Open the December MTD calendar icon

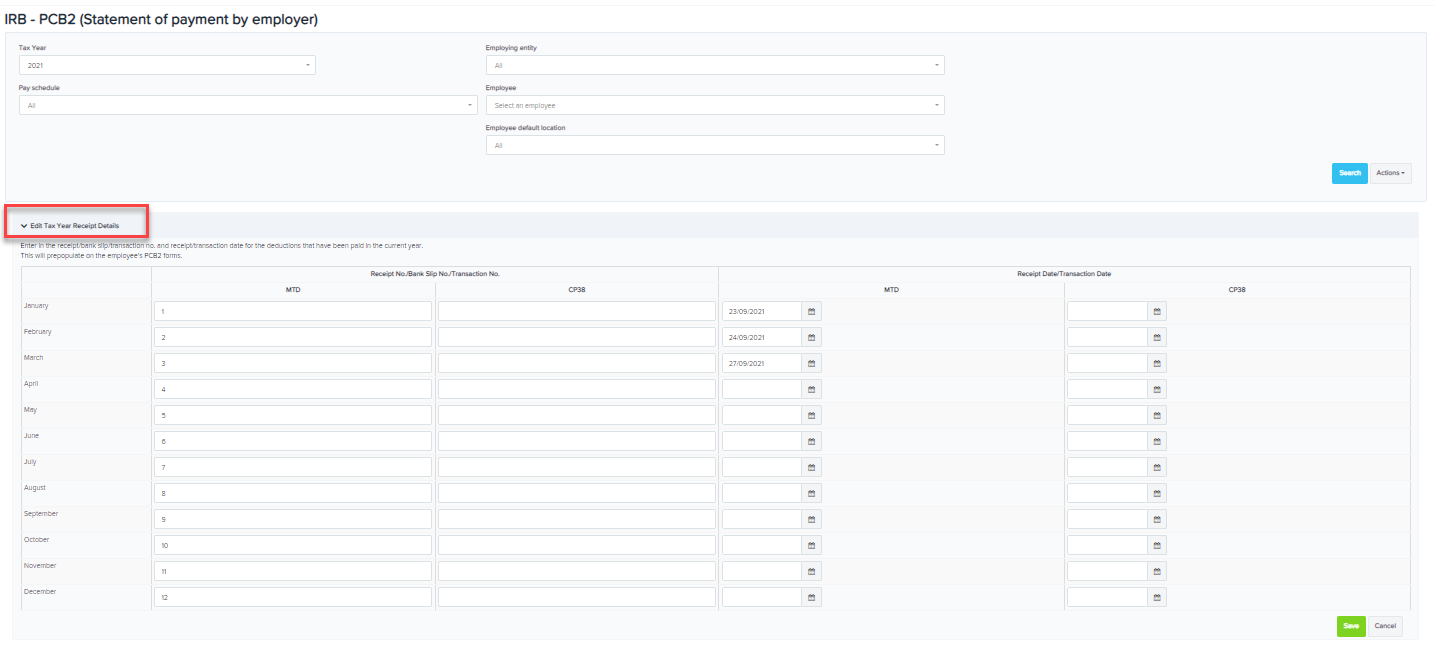tap(811, 597)
